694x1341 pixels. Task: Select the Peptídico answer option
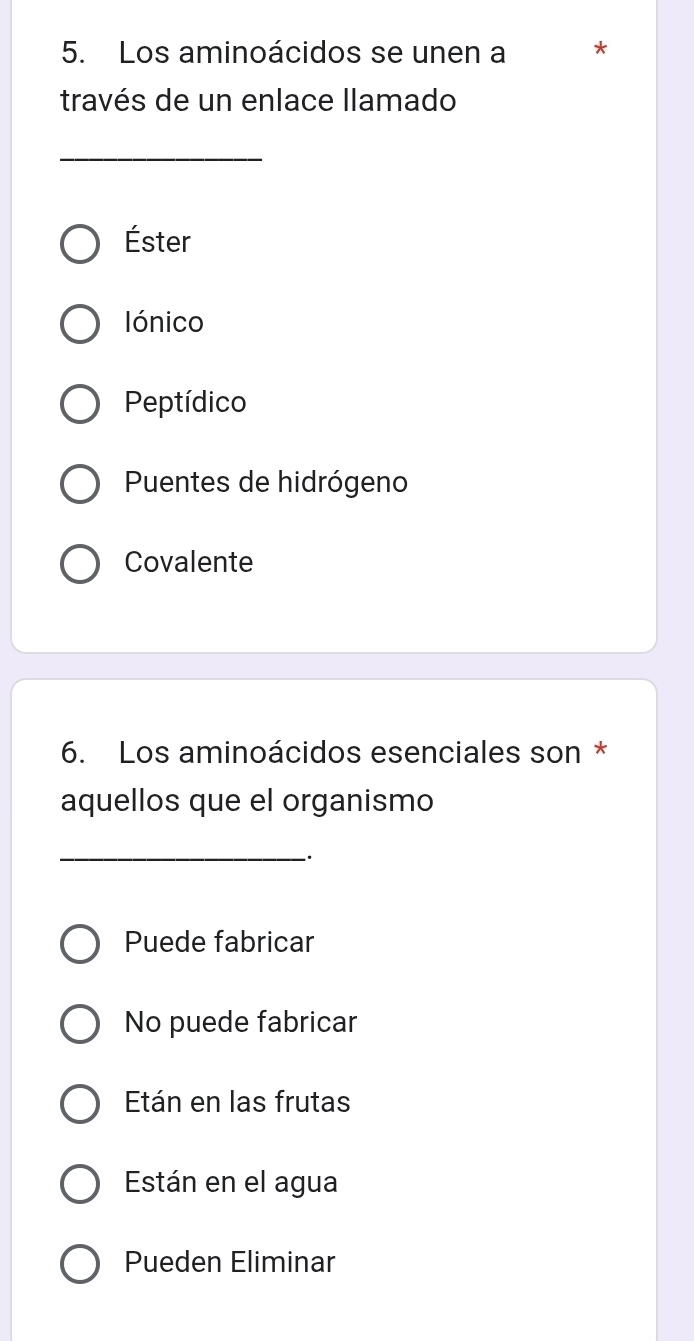click(x=80, y=403)
